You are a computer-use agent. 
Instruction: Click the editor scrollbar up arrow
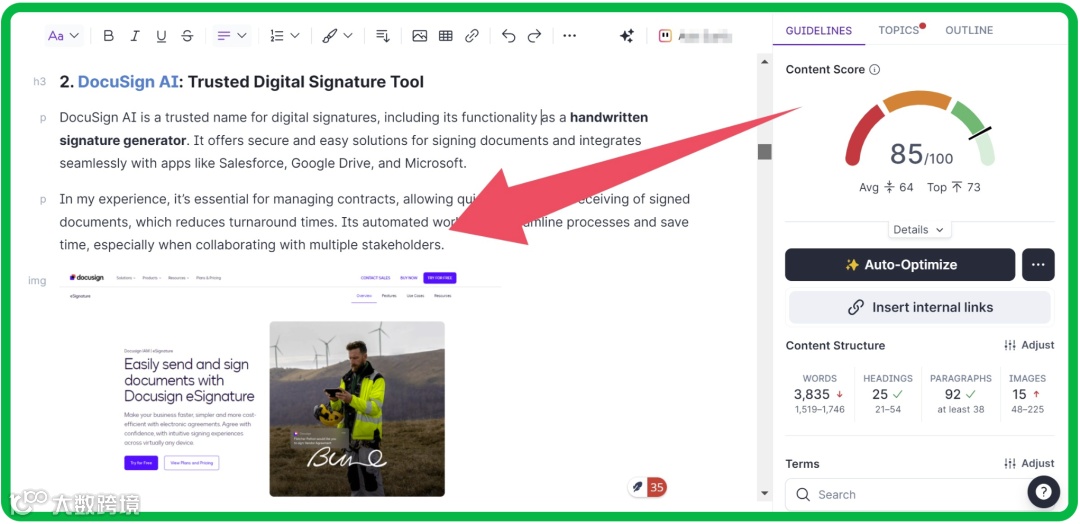tap(764, 62)
